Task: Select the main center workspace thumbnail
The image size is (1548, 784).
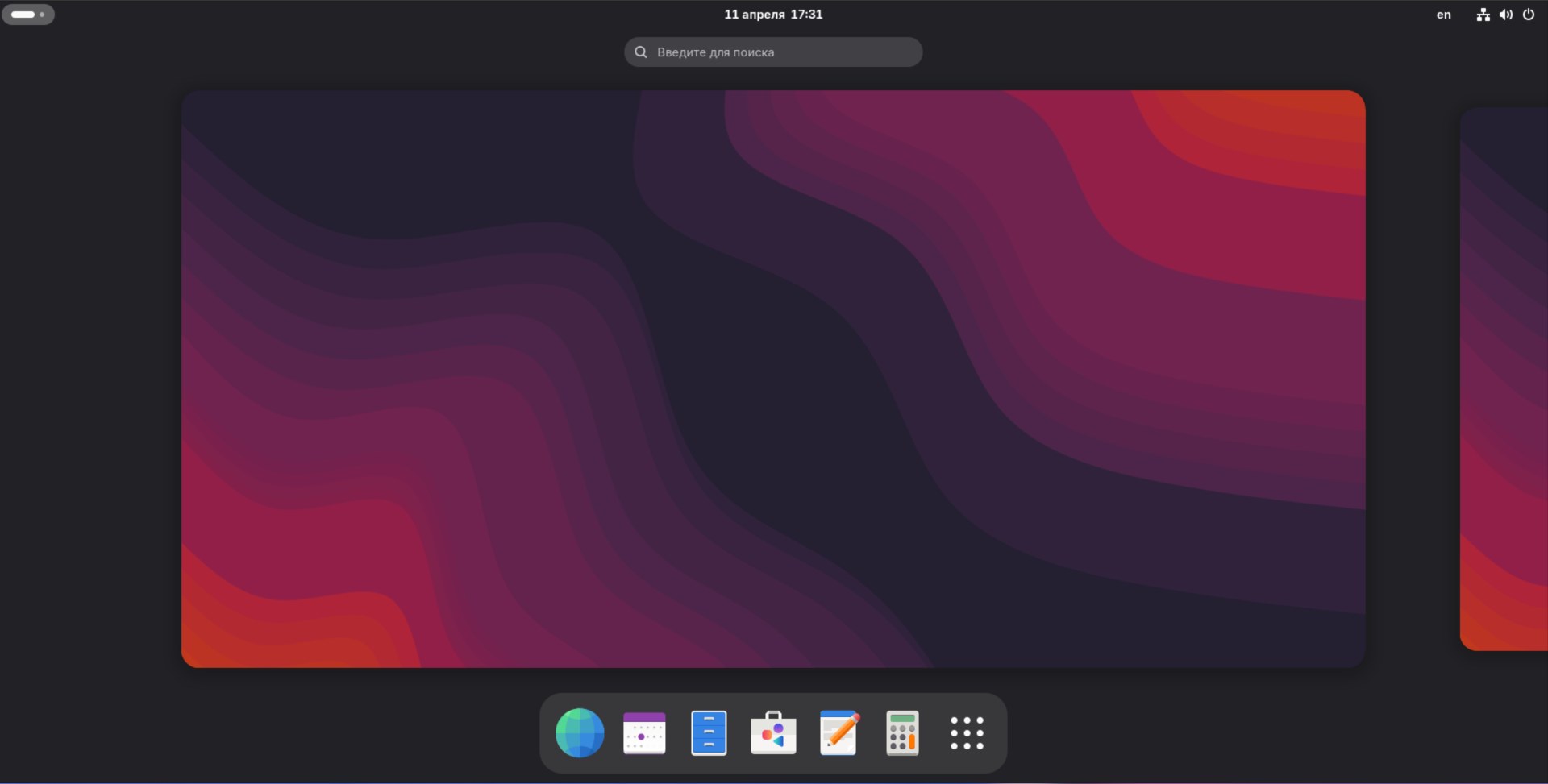Action: [x=772, y=379]
